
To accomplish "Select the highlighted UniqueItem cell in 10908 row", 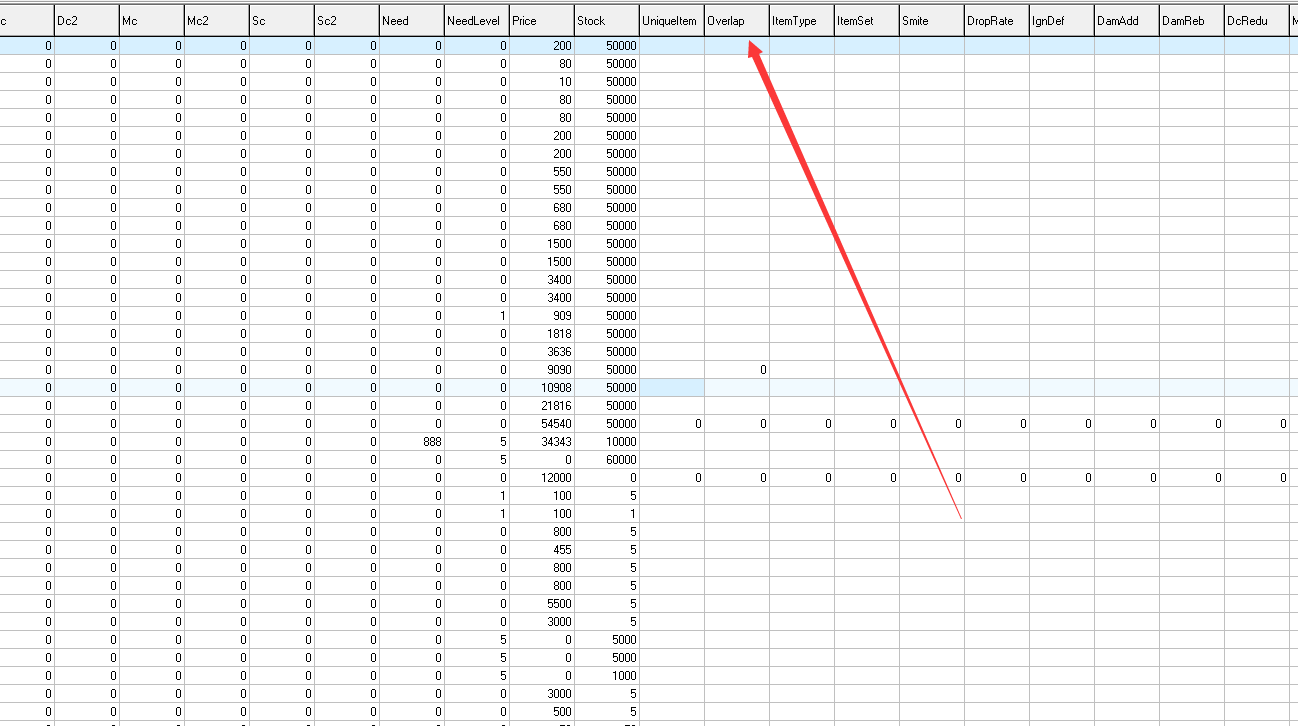I will (672, 388).
